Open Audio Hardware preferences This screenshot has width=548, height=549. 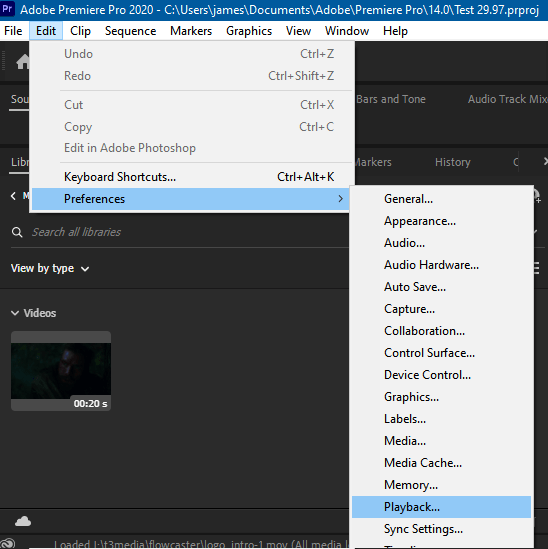point(441,265)
